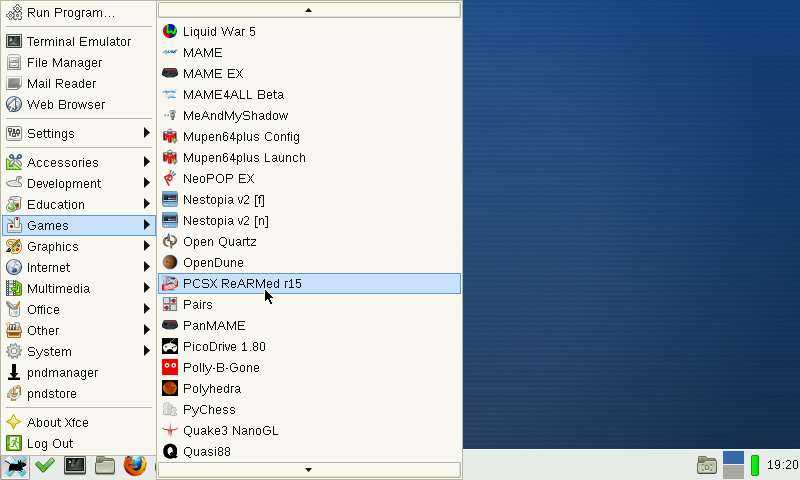Open Run Program…
Viewport: 800px width, 480px height.
tap(70, 13)
